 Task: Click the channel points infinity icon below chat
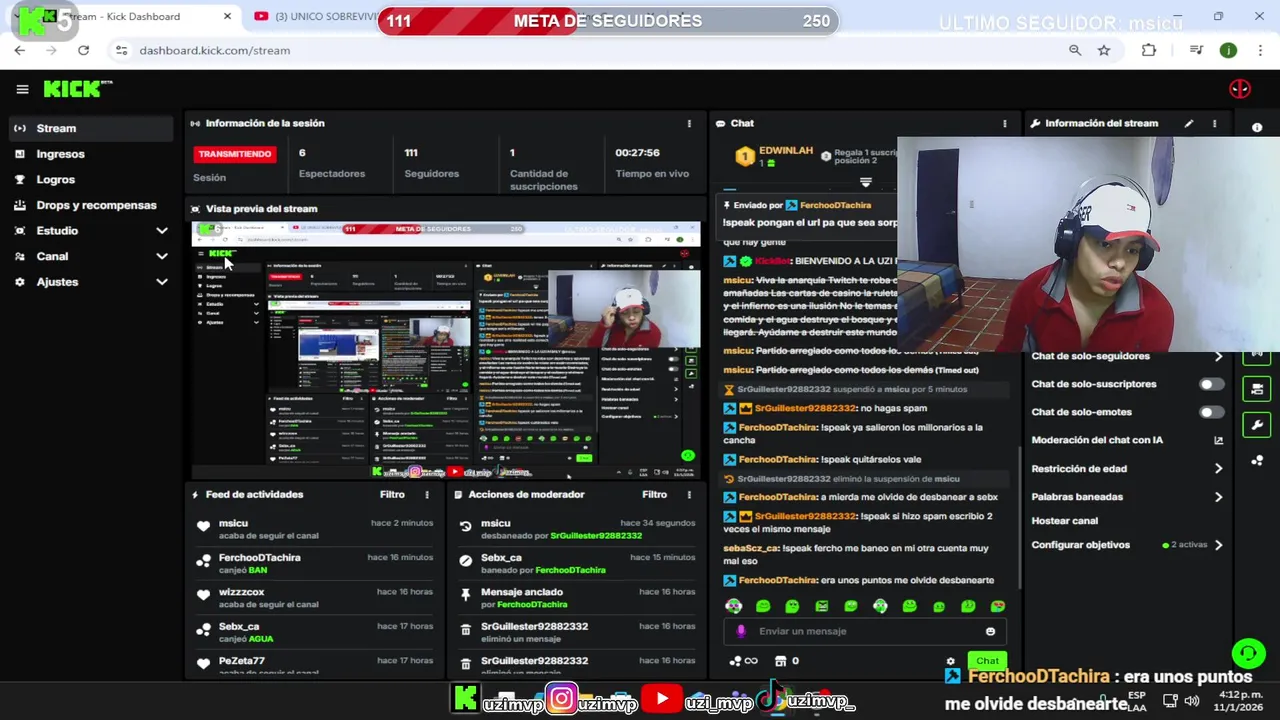[x=744, y=661]
